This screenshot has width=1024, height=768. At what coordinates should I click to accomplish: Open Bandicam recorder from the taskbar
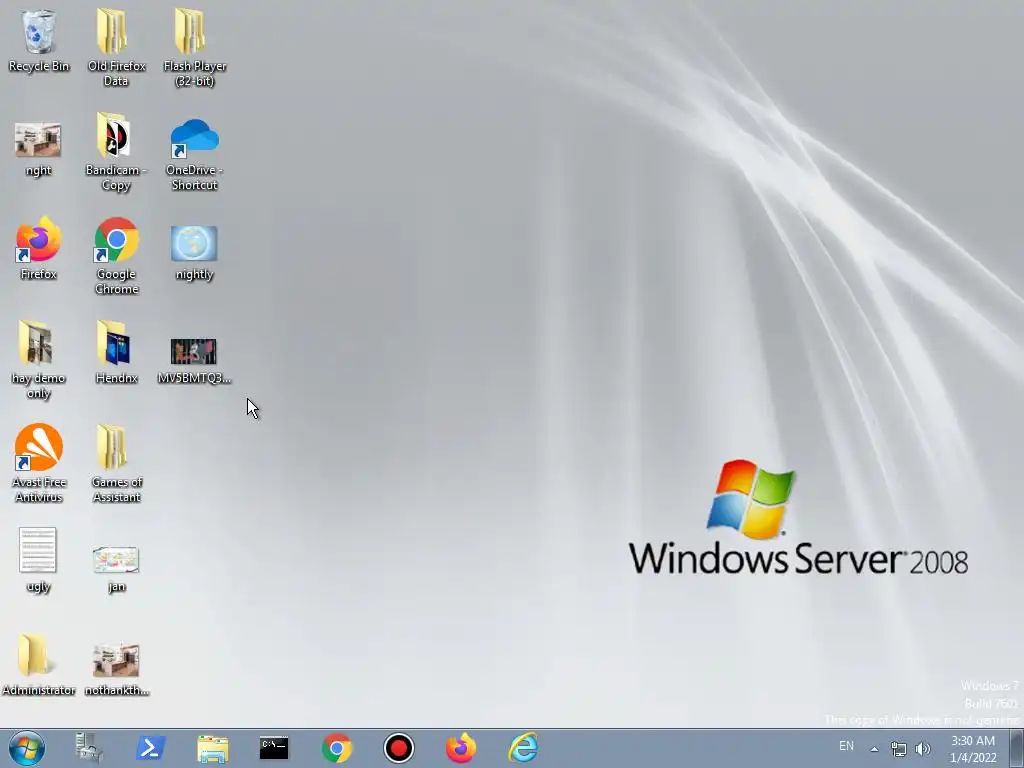[398, 748]
